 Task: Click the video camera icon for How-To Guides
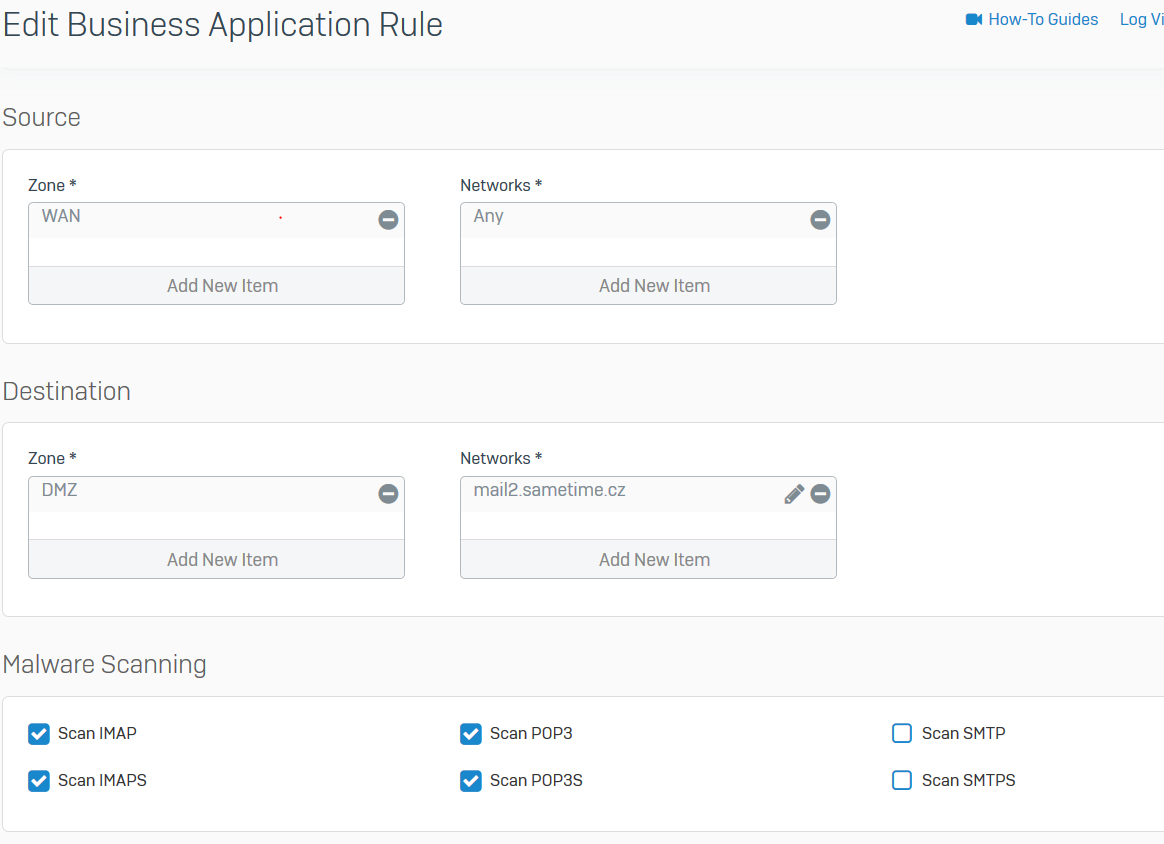pos(974,20)
